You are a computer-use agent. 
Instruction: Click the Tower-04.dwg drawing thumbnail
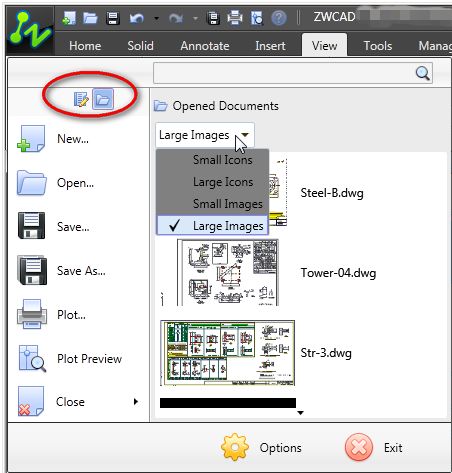pos(228,272)
